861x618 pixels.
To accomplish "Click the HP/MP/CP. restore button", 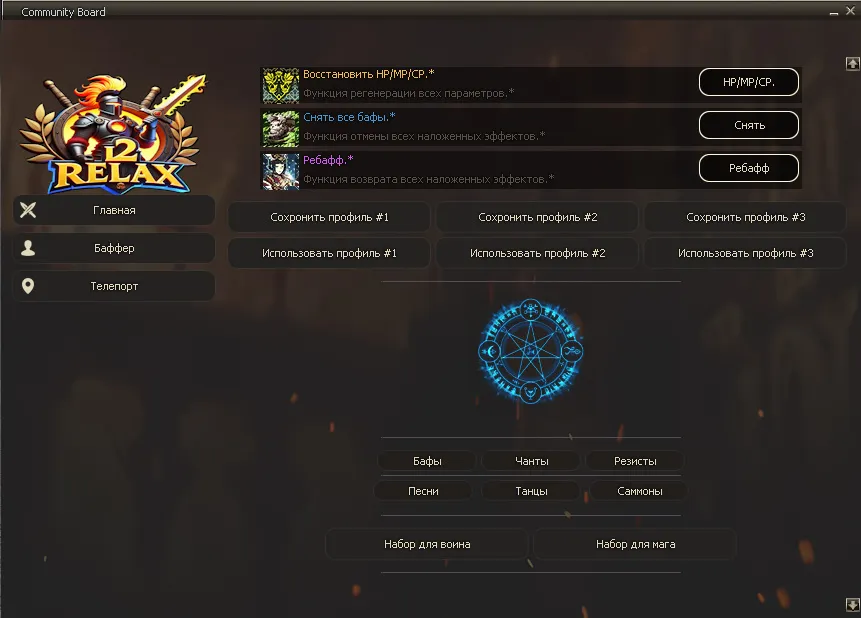I will pyautogui.click(x=748, y=82).
